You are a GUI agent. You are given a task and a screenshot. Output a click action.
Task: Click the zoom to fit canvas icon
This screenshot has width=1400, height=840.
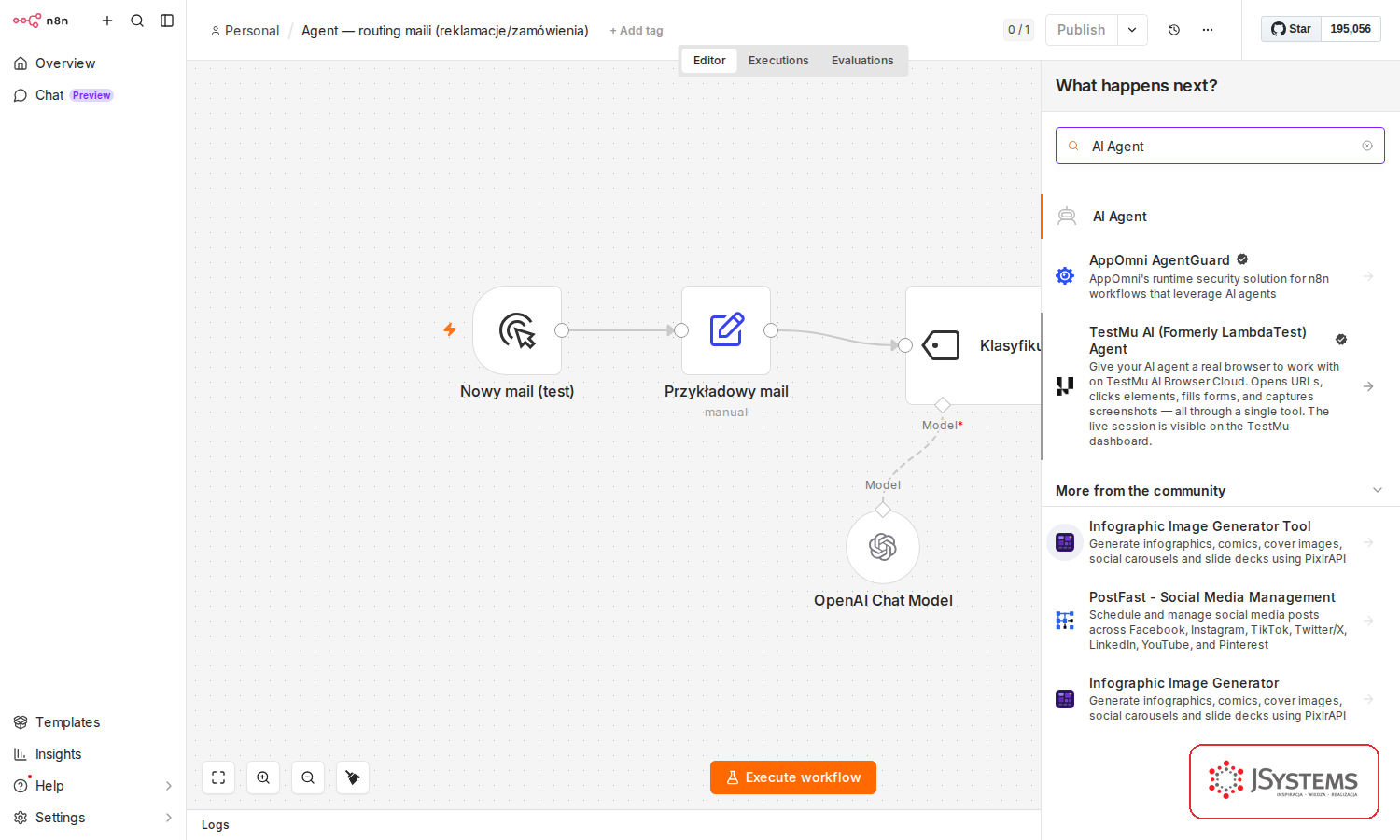click(218, 777)
